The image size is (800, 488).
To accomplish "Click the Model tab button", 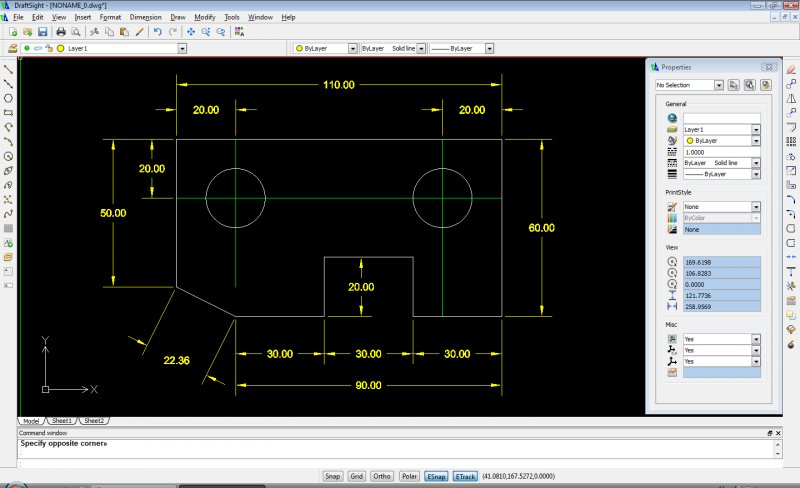I will point(31,421).
